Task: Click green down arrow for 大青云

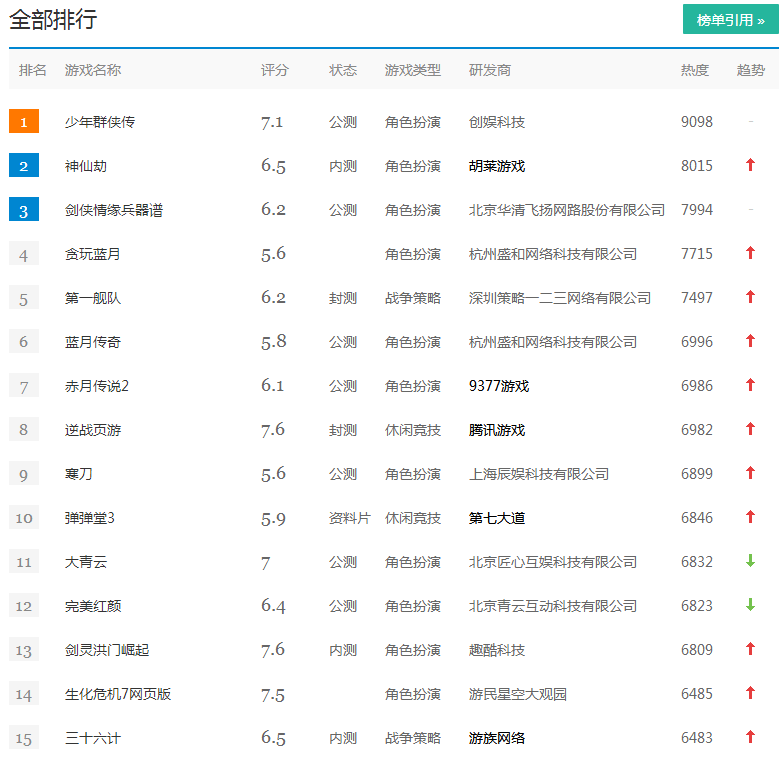Action: [750, 560]
